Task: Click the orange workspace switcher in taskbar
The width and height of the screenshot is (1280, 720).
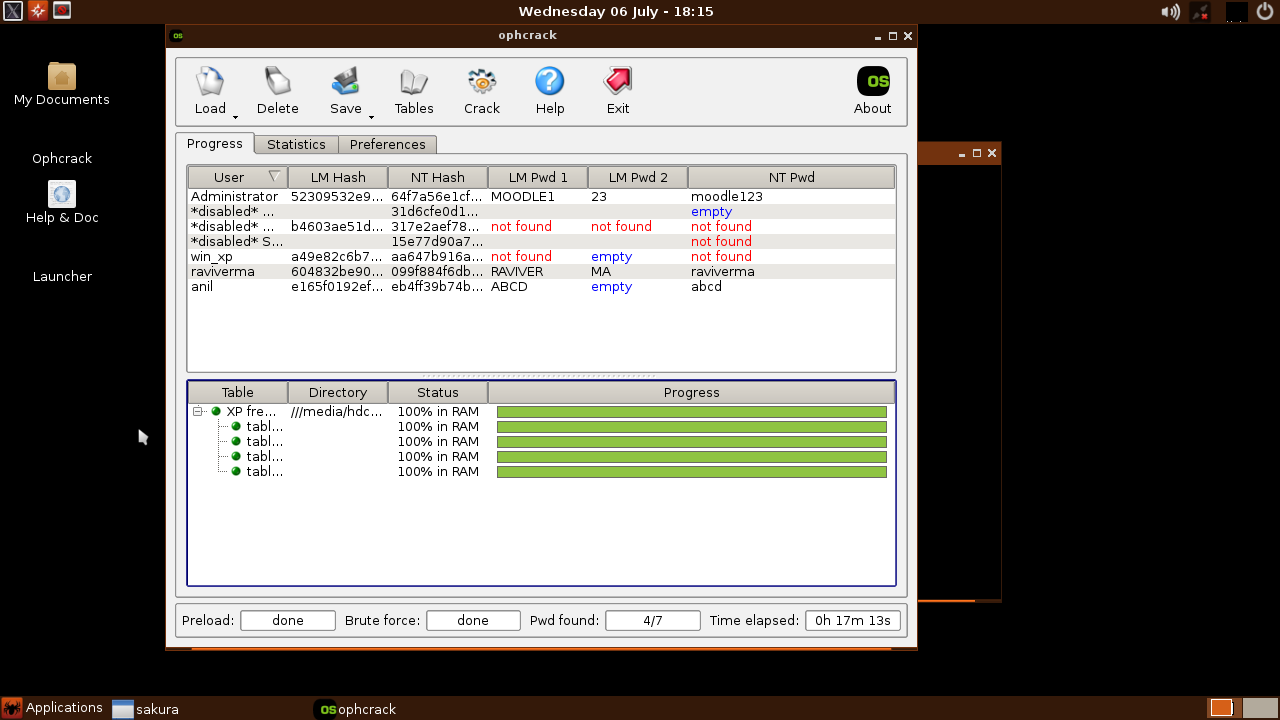Action: pyautogui.click(x=1221, y=708)
